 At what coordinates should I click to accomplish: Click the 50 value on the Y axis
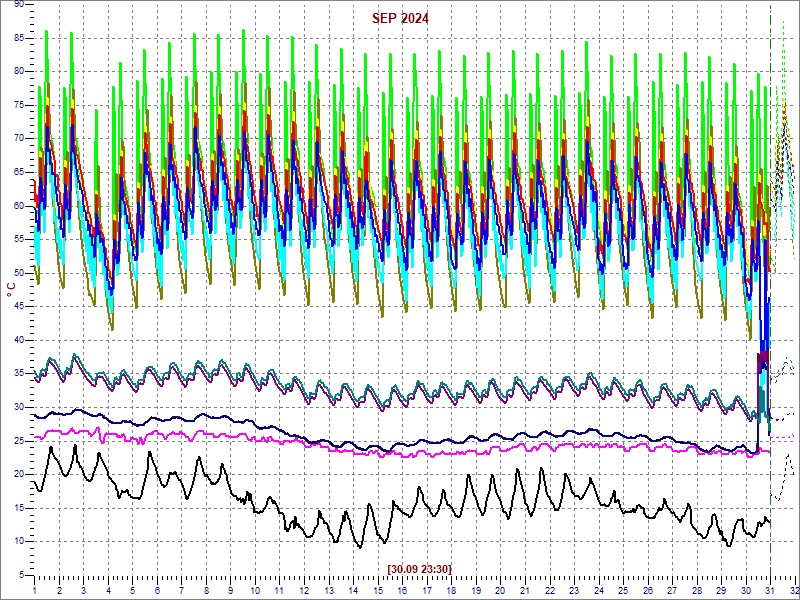tap(19, 273)
